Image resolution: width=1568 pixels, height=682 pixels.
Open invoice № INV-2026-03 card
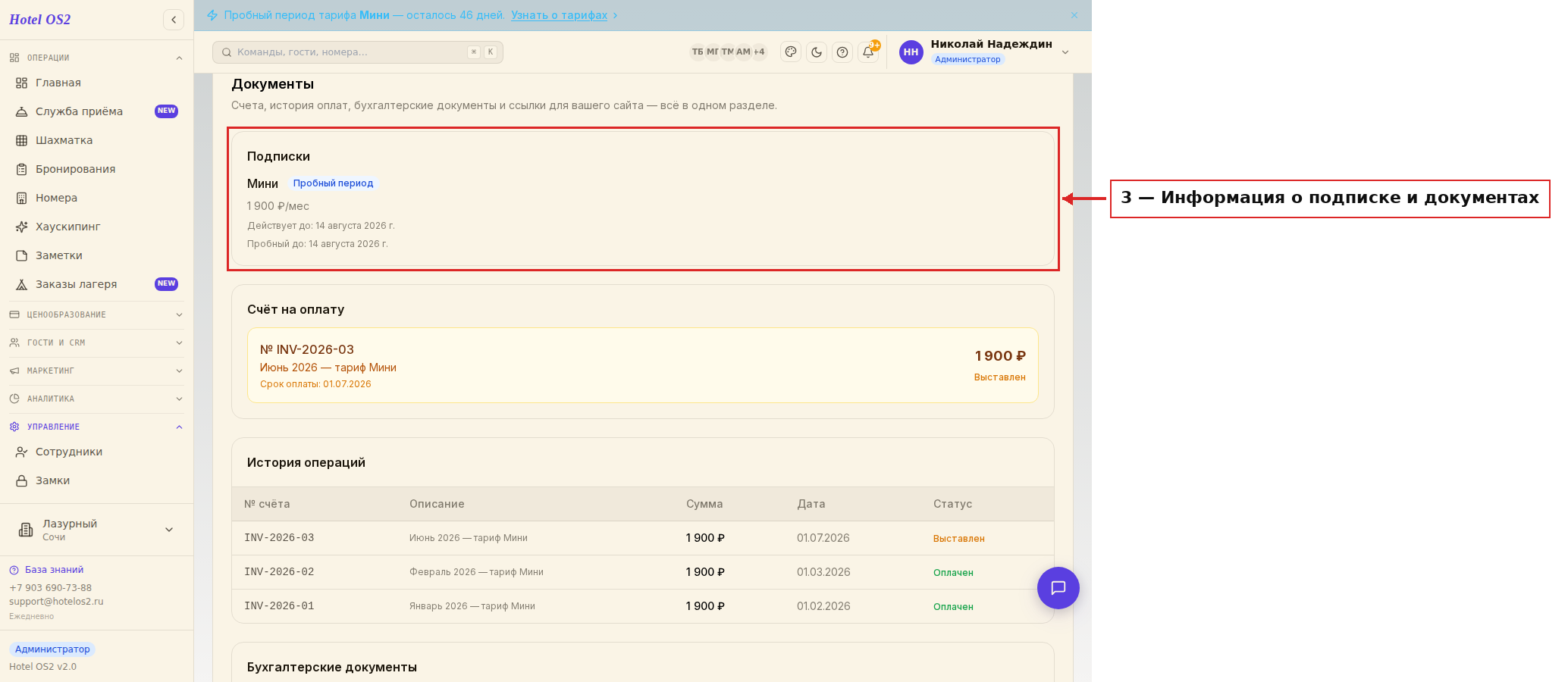643,365
